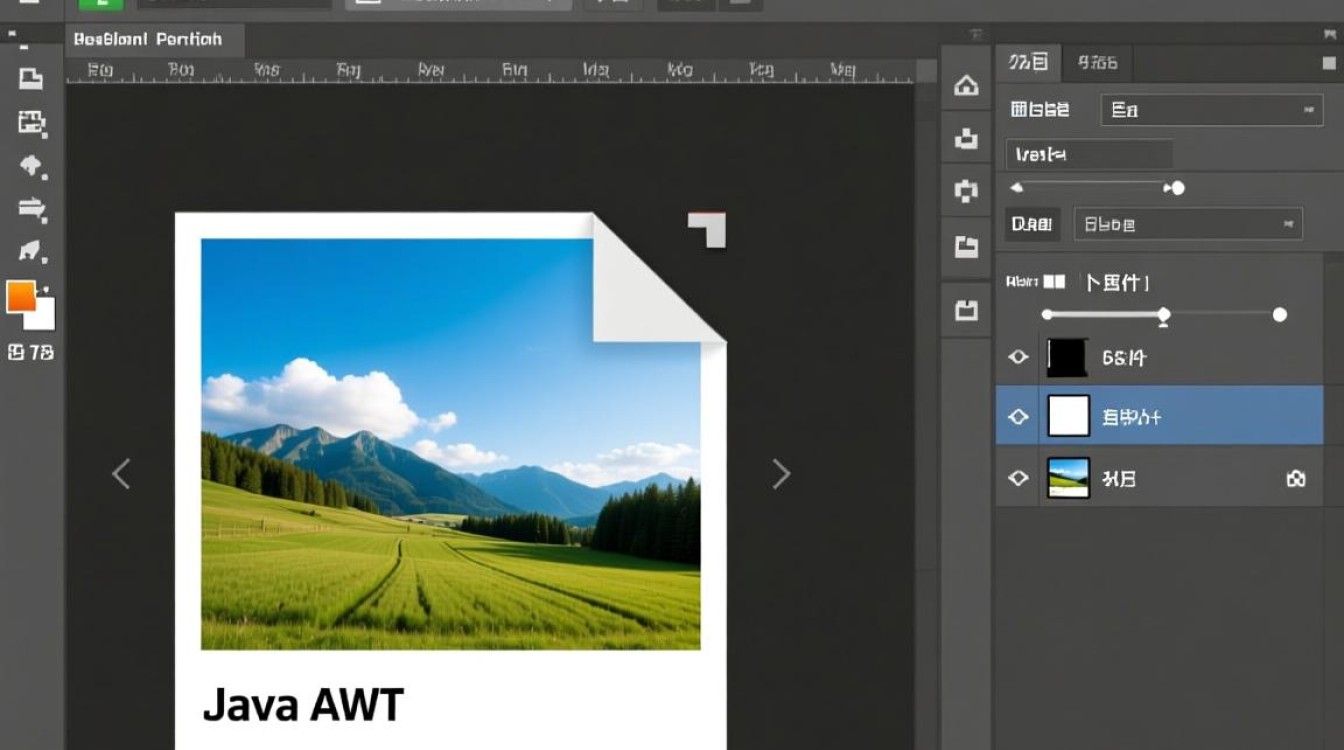Viewport: 1344px width, 750px height.
Task: Click the icon directly below the home icon
Action: pos(966,139)
